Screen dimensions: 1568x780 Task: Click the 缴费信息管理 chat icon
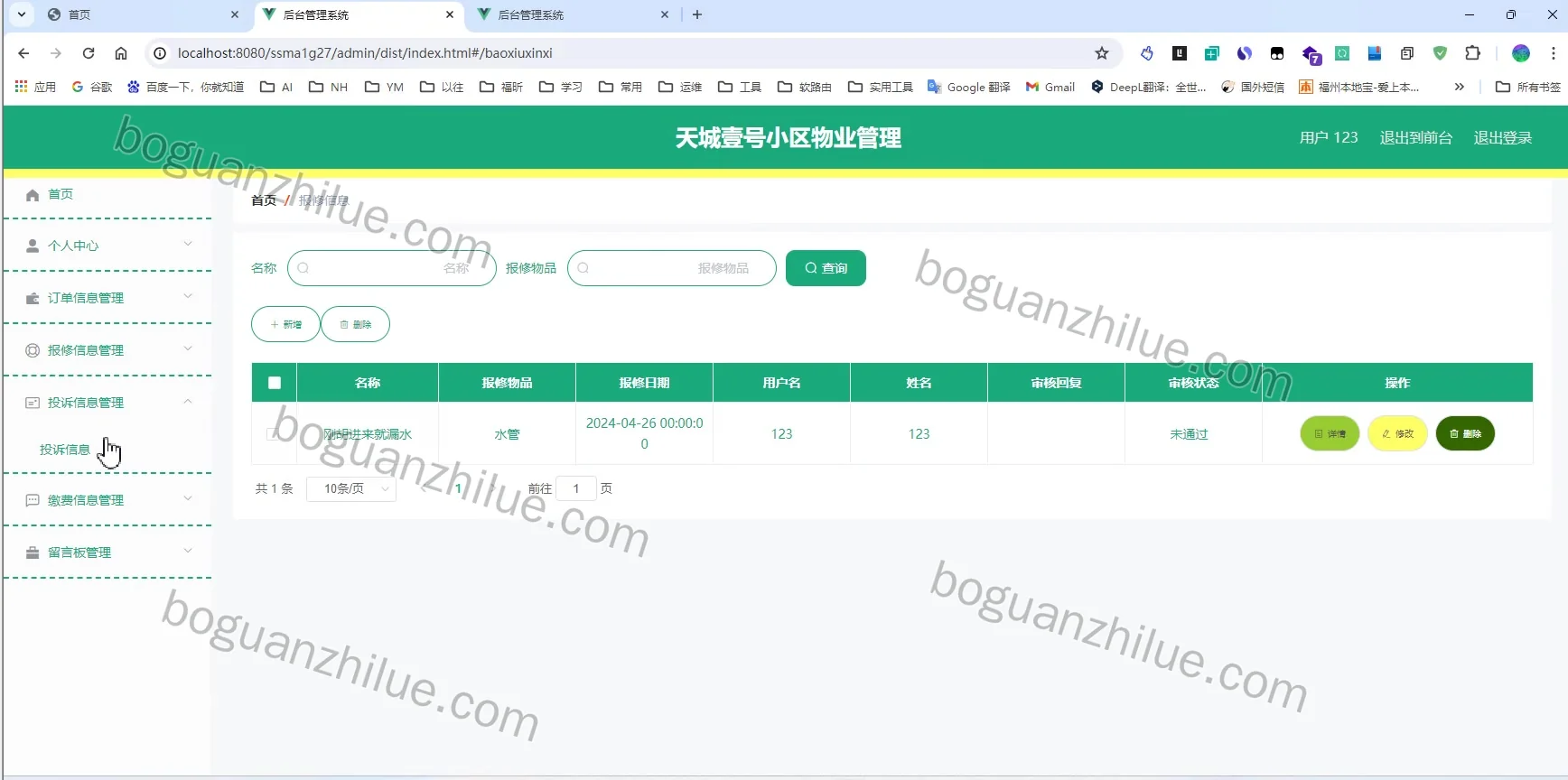point(33,500)
